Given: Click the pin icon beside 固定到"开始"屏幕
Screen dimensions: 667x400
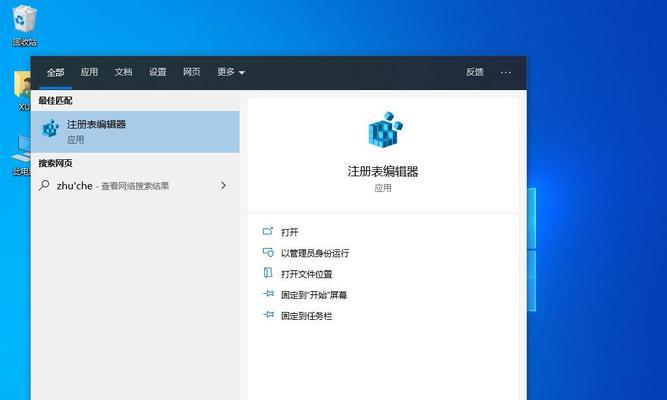Looking at the screenshot, I should [x=268, y=294].
